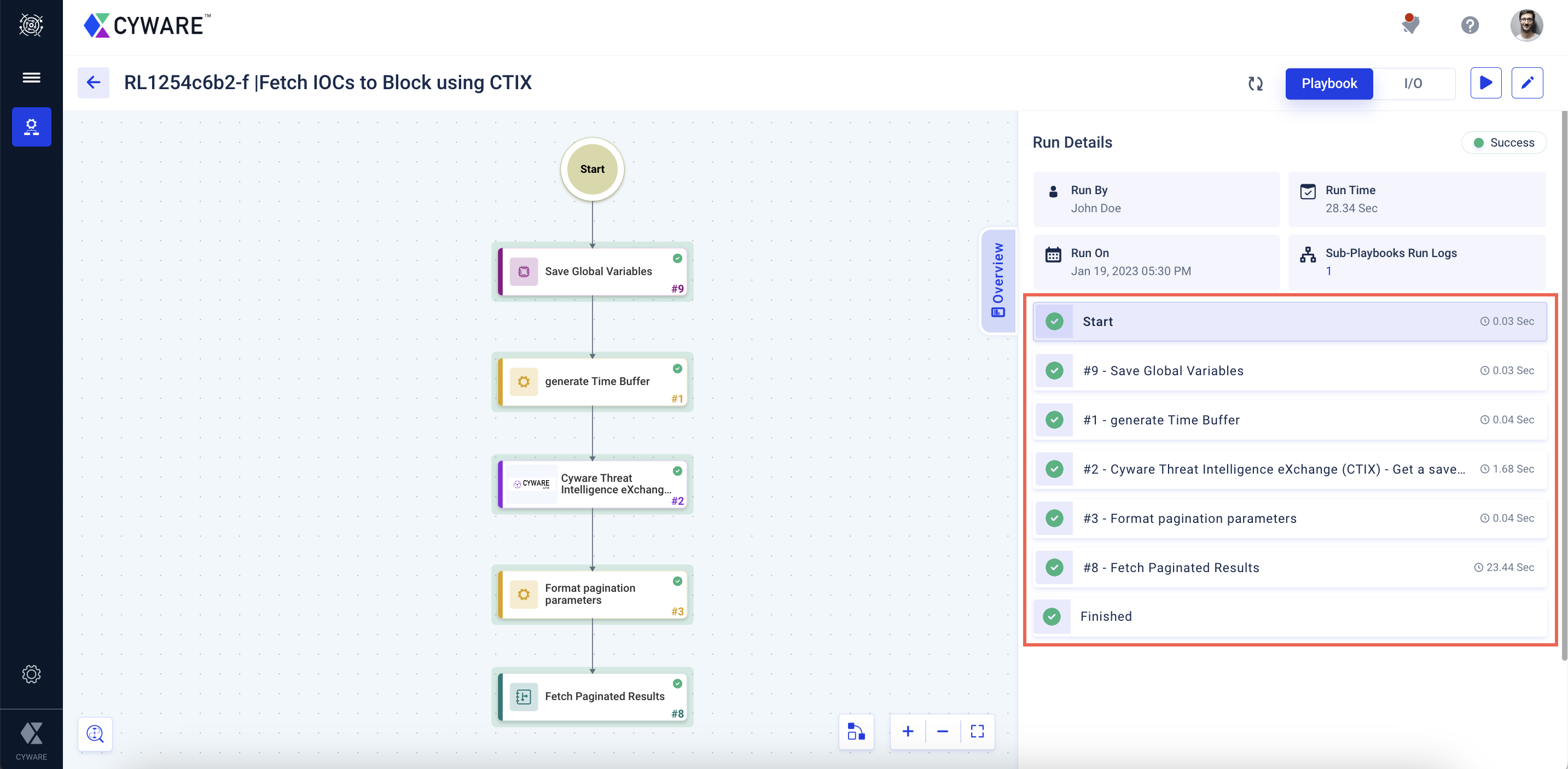
Task: Open the #2 - Cyware Threat Intelligence step
Action: click(1290, 469)
